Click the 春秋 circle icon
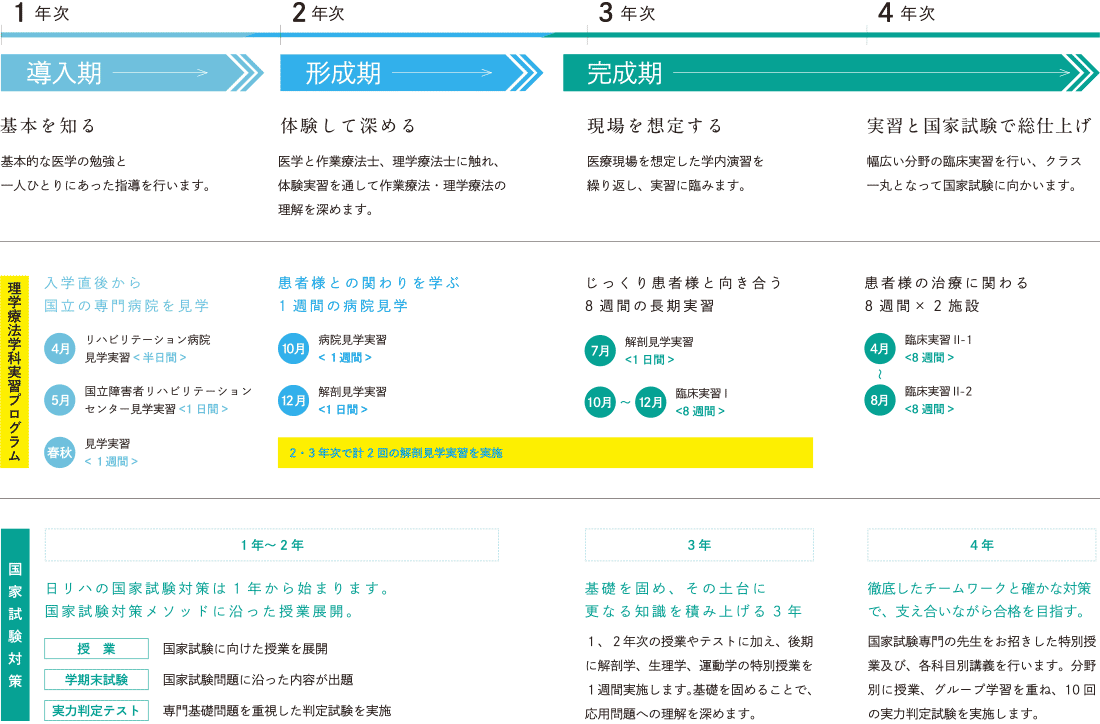Image resolution: width=1100 pixels, height=724 pixels. point(60,452)
